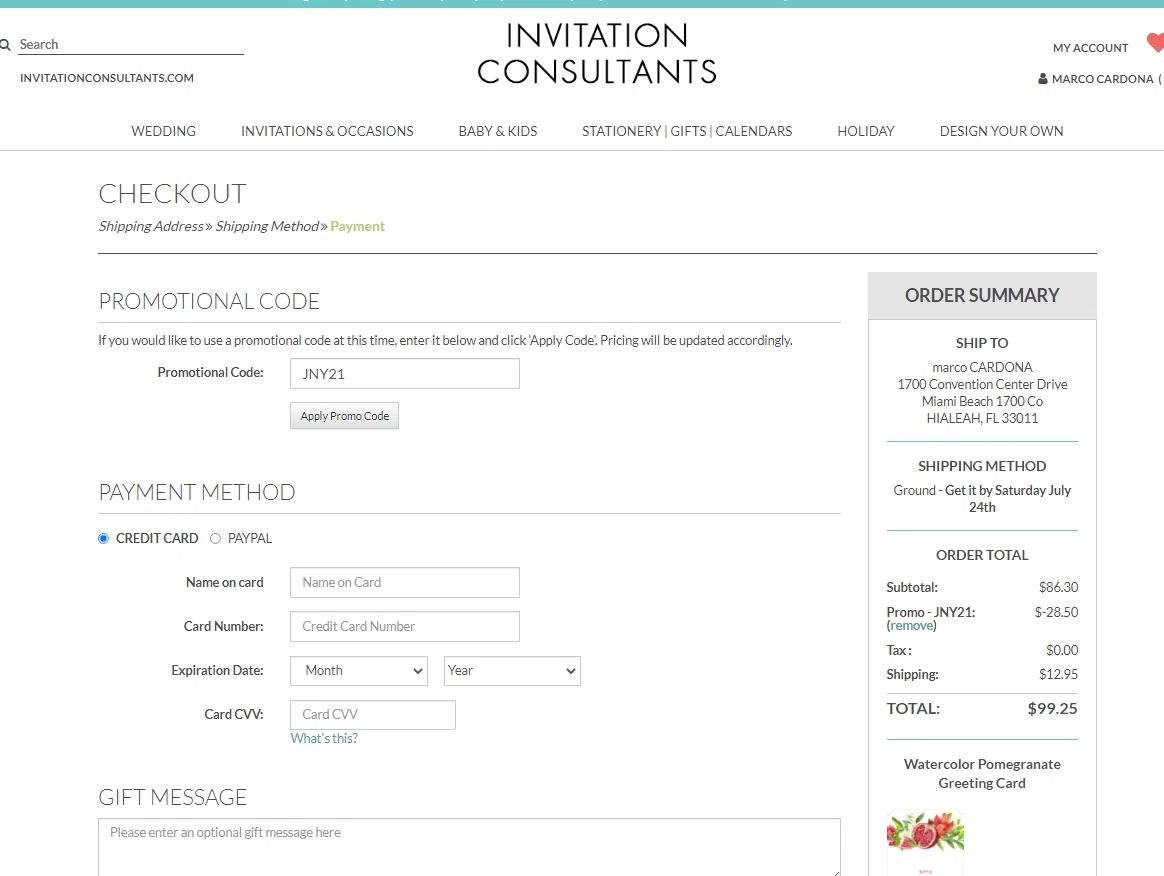The width and height of the screenshot is (1164, 876).
Task: Click the Watercolor Pomegranate card thumbnail
Action: [926, 842]
